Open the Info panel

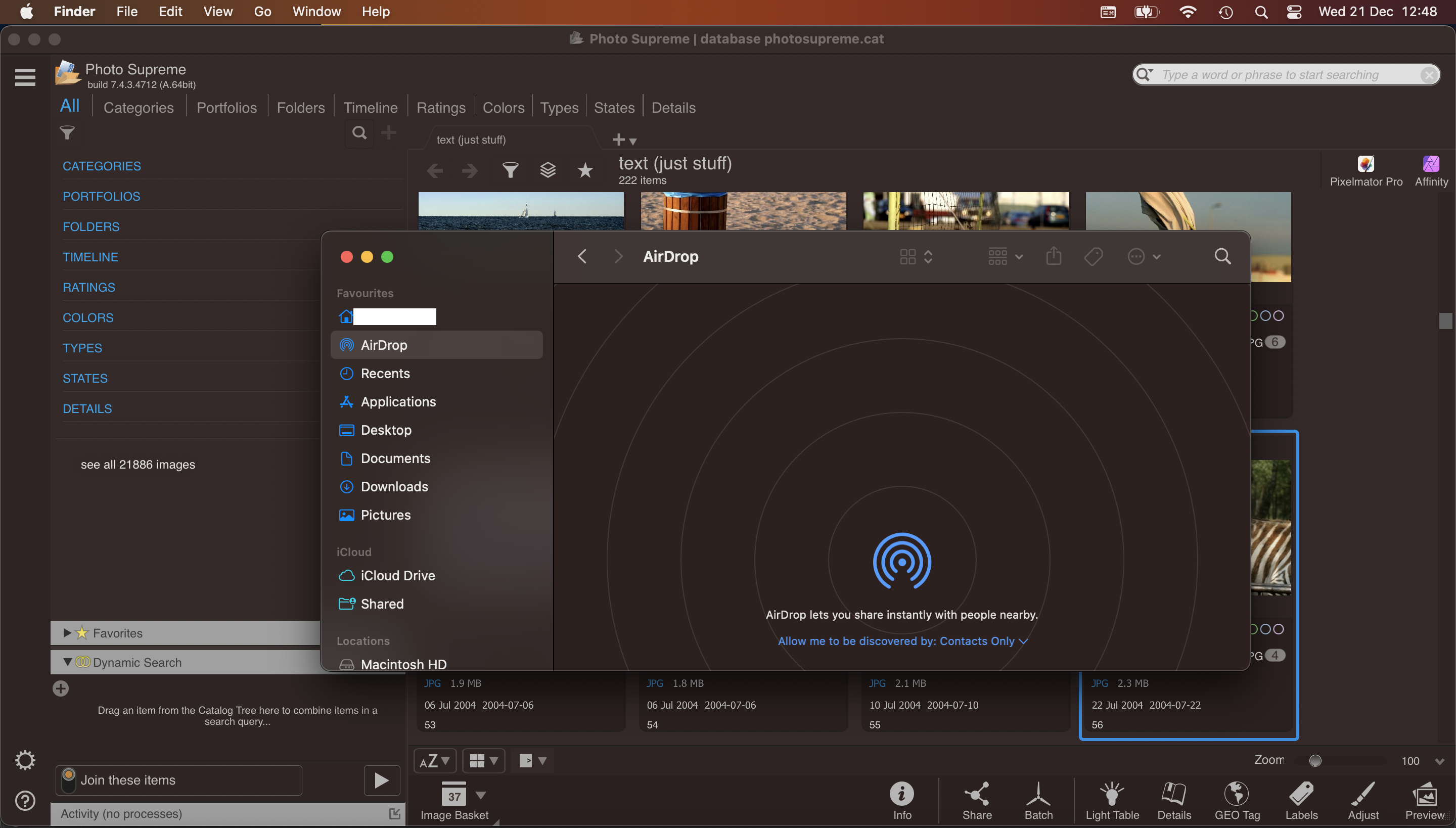point(902,801)
